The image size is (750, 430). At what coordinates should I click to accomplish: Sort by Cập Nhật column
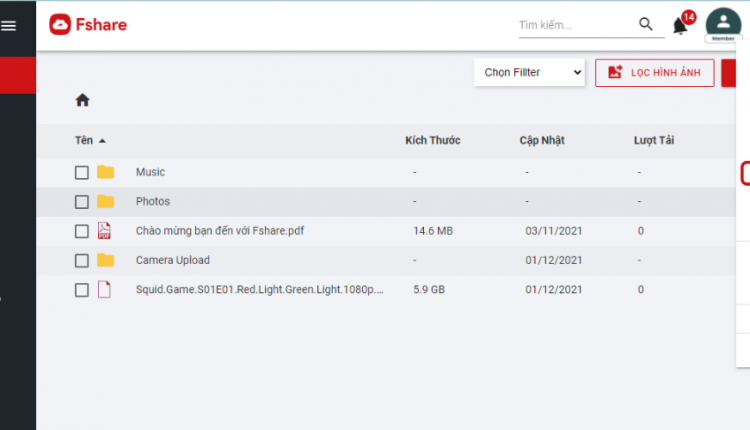coord(542,140)
